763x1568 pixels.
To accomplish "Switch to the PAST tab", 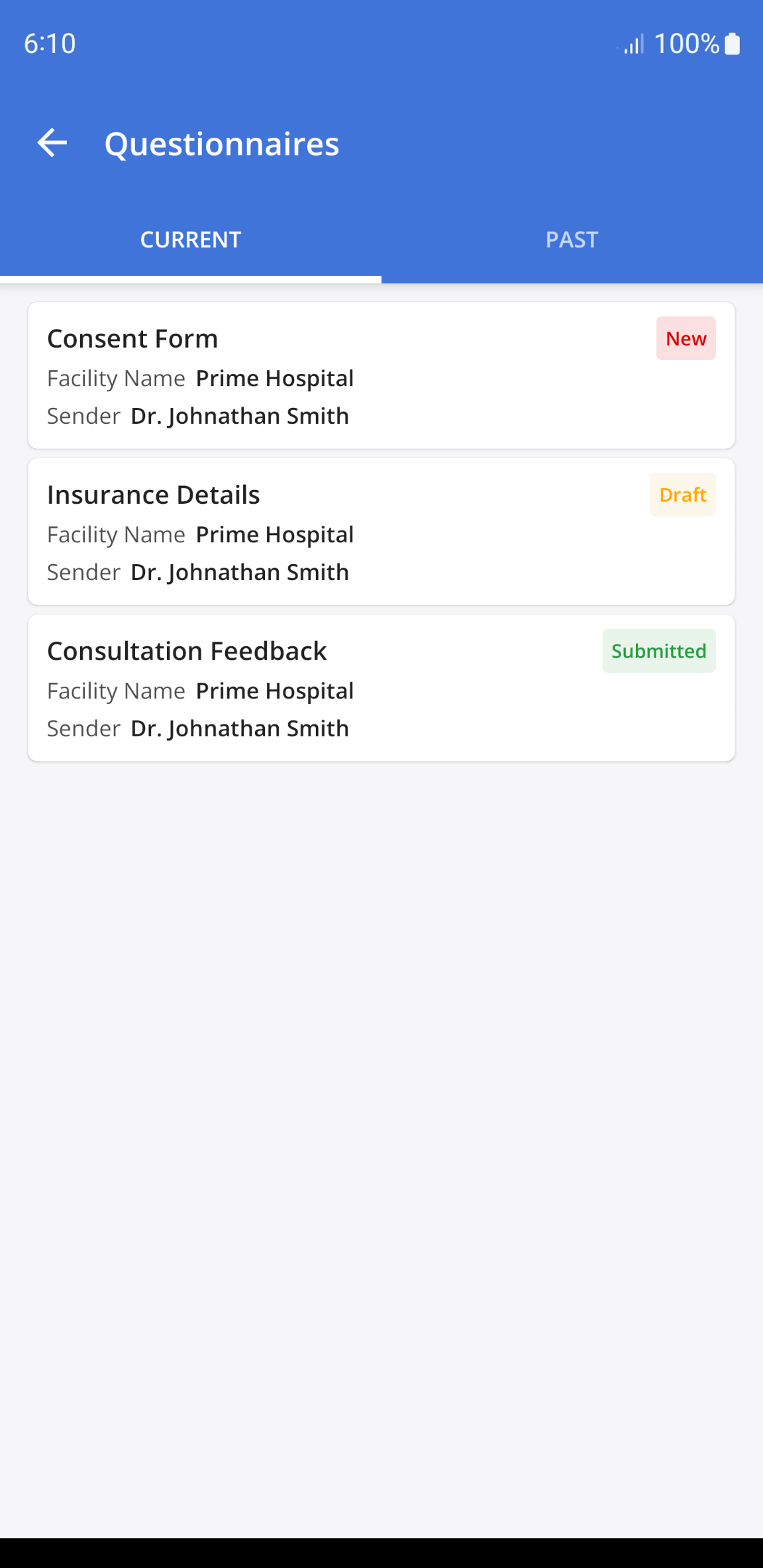I will coord(572,240).
